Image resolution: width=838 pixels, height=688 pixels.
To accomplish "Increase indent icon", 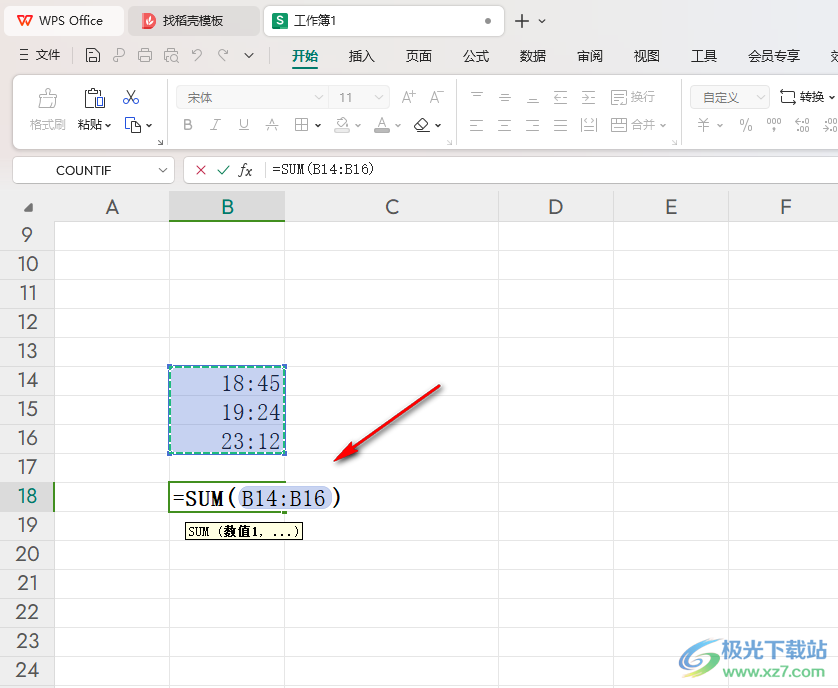I will click(588, 97).
